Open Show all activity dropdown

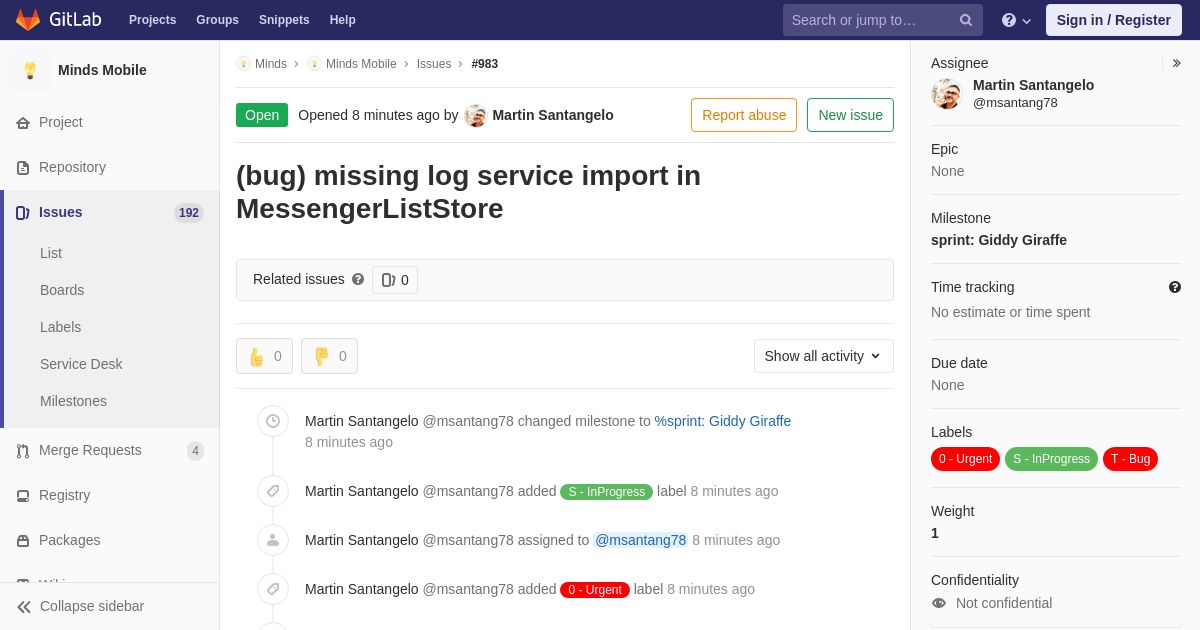tap(824, 356)
